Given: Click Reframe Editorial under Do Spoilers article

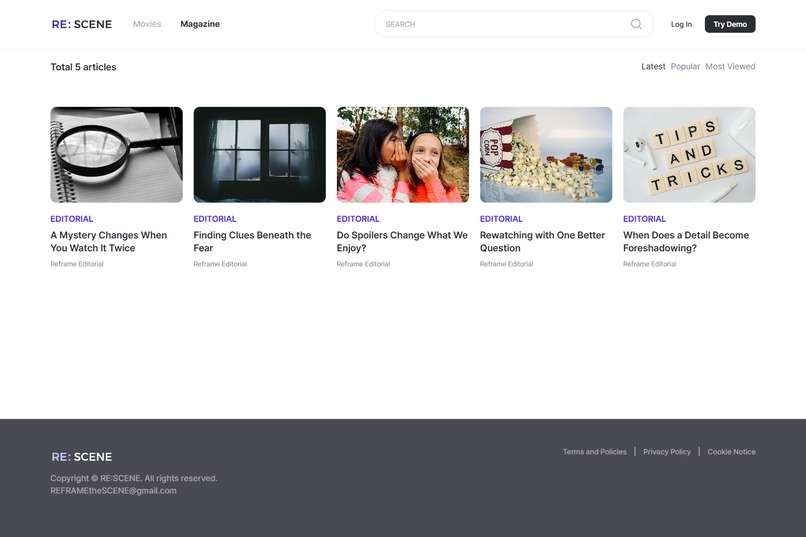Looking at the screenshot, I should (363, 264).
